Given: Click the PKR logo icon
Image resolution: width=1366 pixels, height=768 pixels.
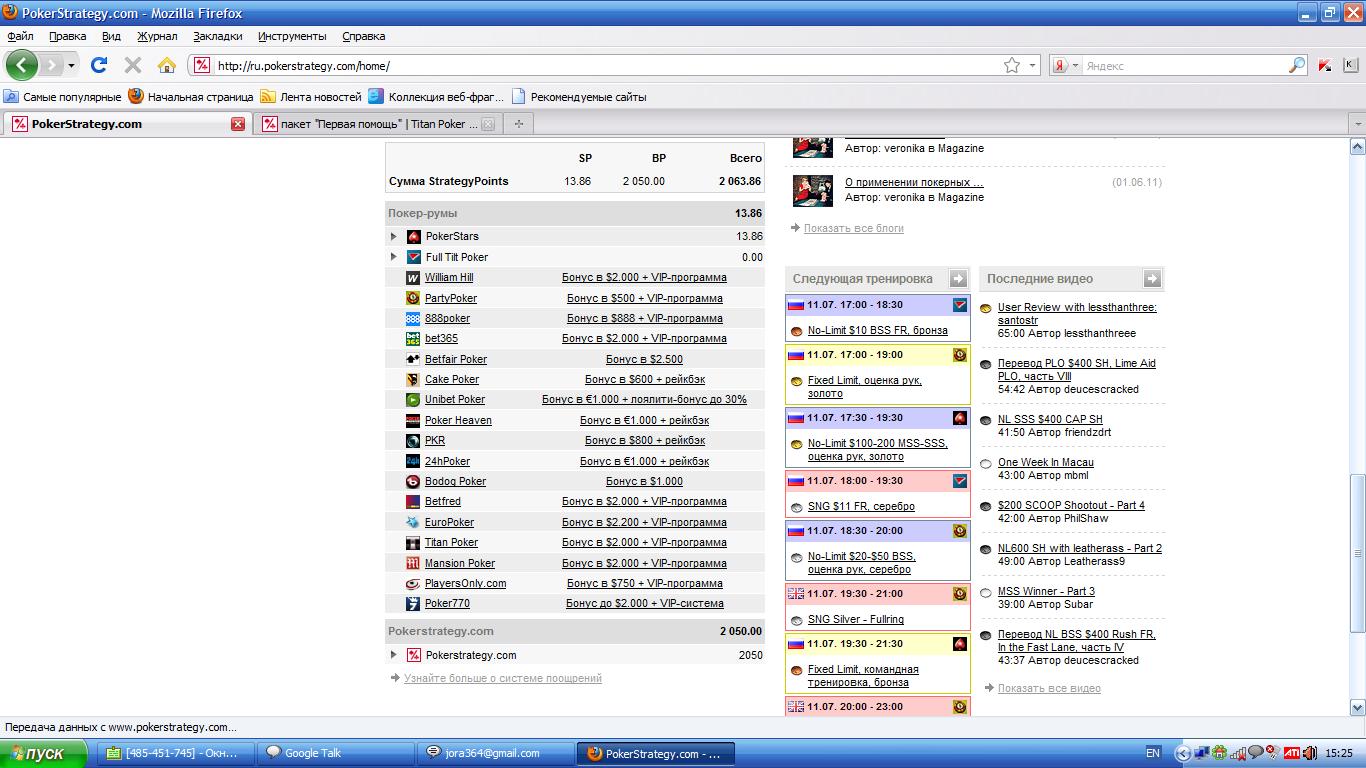Looking at the screenshot, I should coord(413,441).
